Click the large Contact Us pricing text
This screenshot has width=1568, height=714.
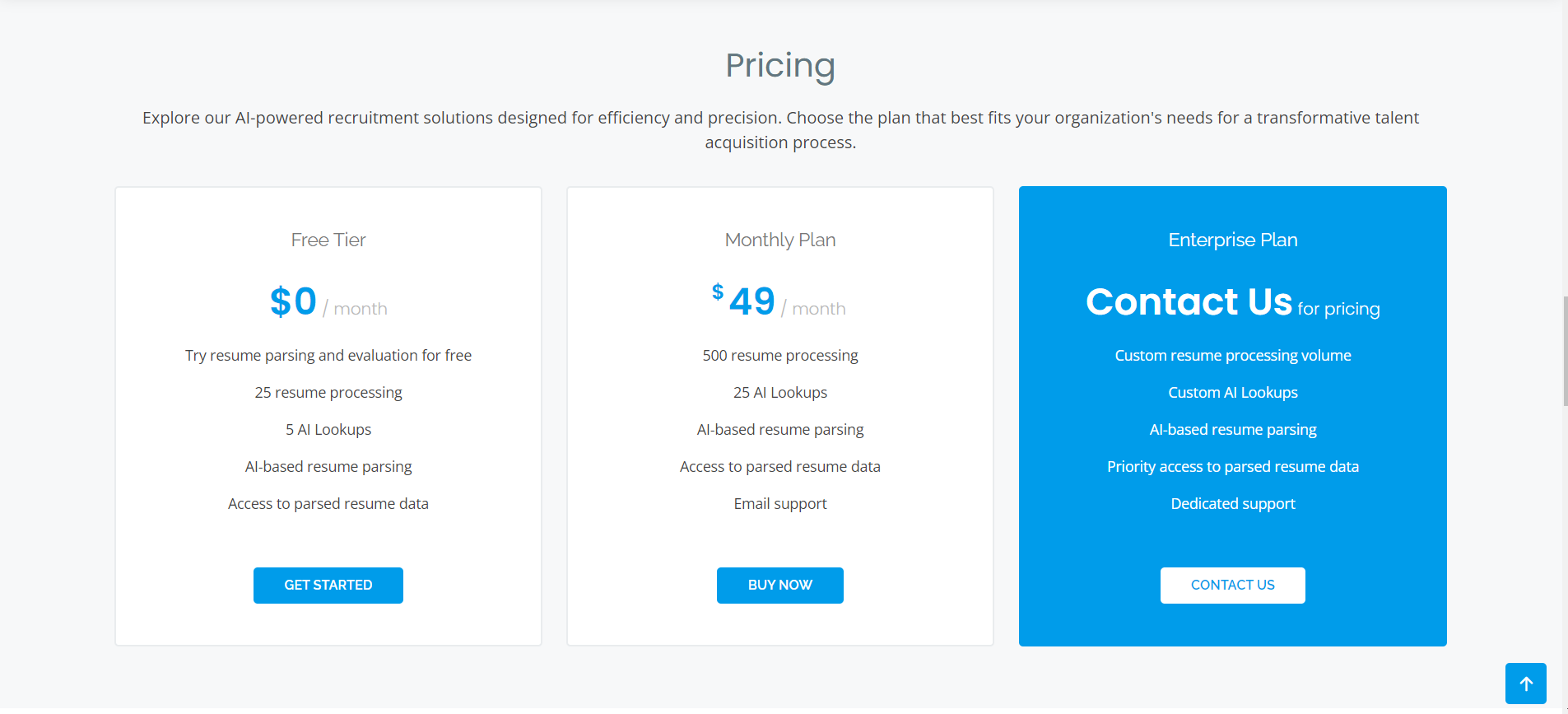1189,301
